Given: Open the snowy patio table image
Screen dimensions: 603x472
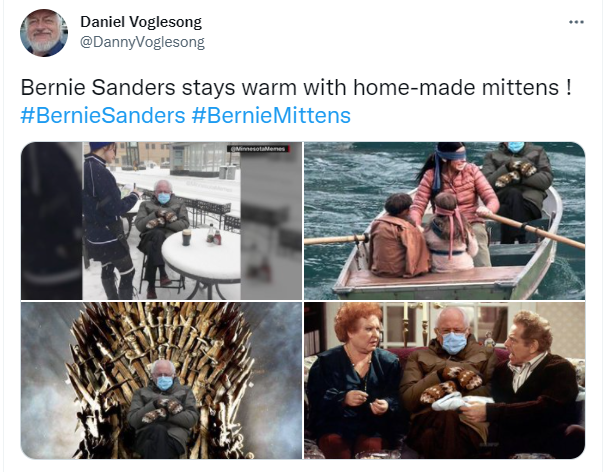Looking at the screenshot, I should (162, 221).
